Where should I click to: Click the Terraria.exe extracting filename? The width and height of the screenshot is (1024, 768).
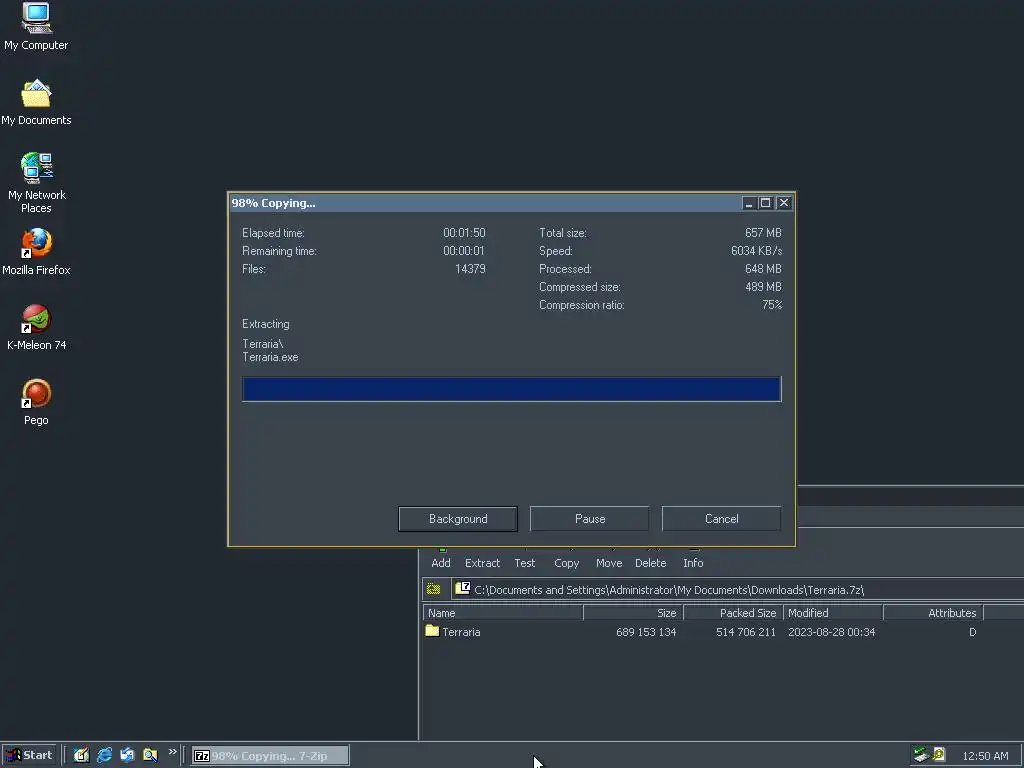point(270,357)
